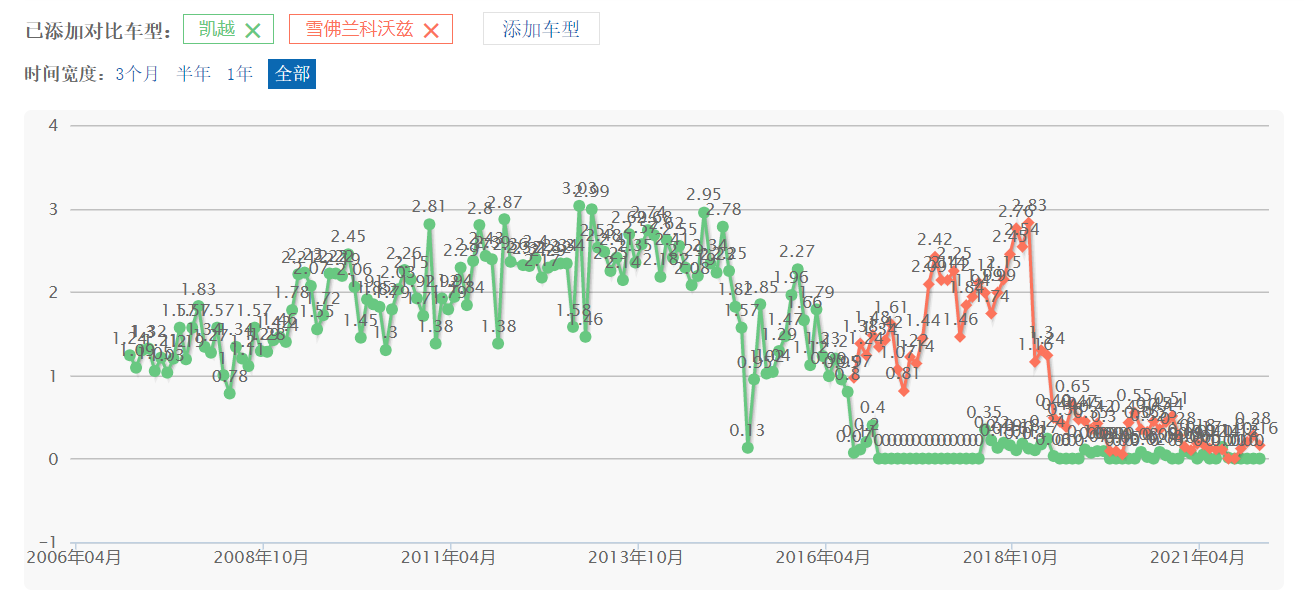Open the 添加车型 add model button
The image size is (1304, 603).
[541, 29]
